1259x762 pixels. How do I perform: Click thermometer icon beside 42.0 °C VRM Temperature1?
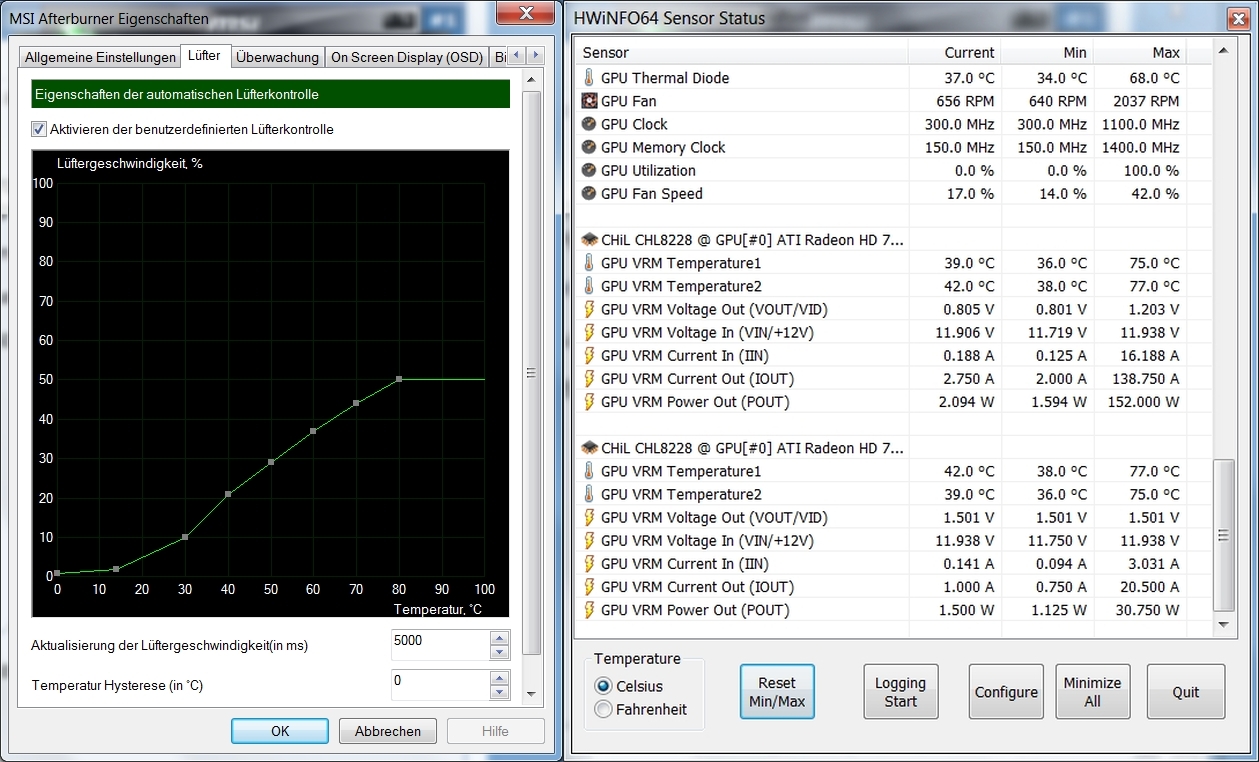coord(589,471)
